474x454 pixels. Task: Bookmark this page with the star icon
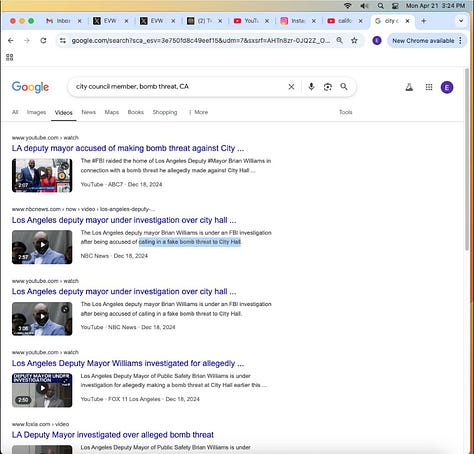click(x=354, y=41)
